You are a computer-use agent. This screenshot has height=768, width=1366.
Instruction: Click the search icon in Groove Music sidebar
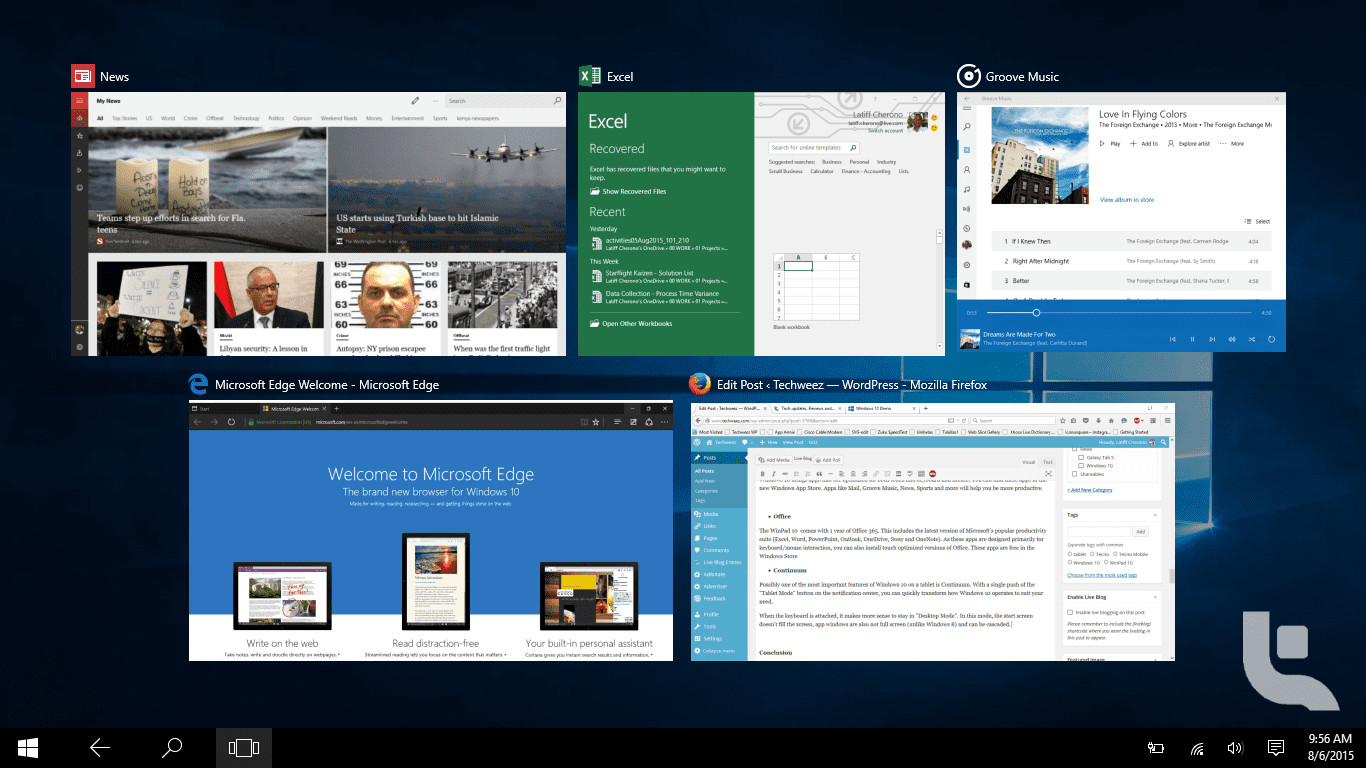pyautogui.click(x=966, y=128)
